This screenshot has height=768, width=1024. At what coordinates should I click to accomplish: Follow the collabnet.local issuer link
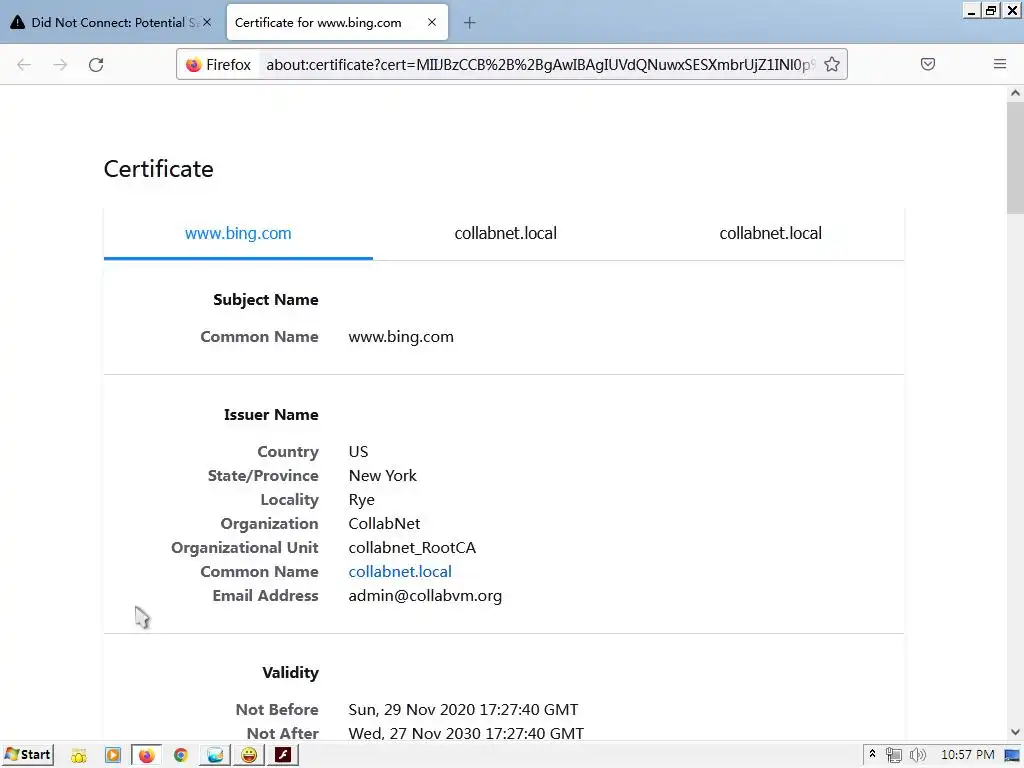tap(400, 571)
